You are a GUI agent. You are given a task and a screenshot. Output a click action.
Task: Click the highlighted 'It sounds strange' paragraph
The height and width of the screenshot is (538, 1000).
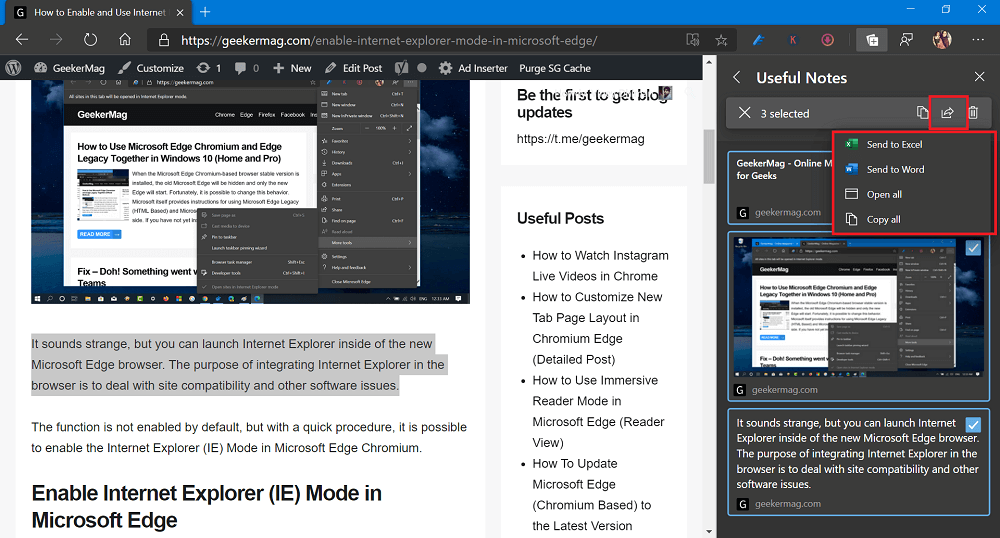238,365
